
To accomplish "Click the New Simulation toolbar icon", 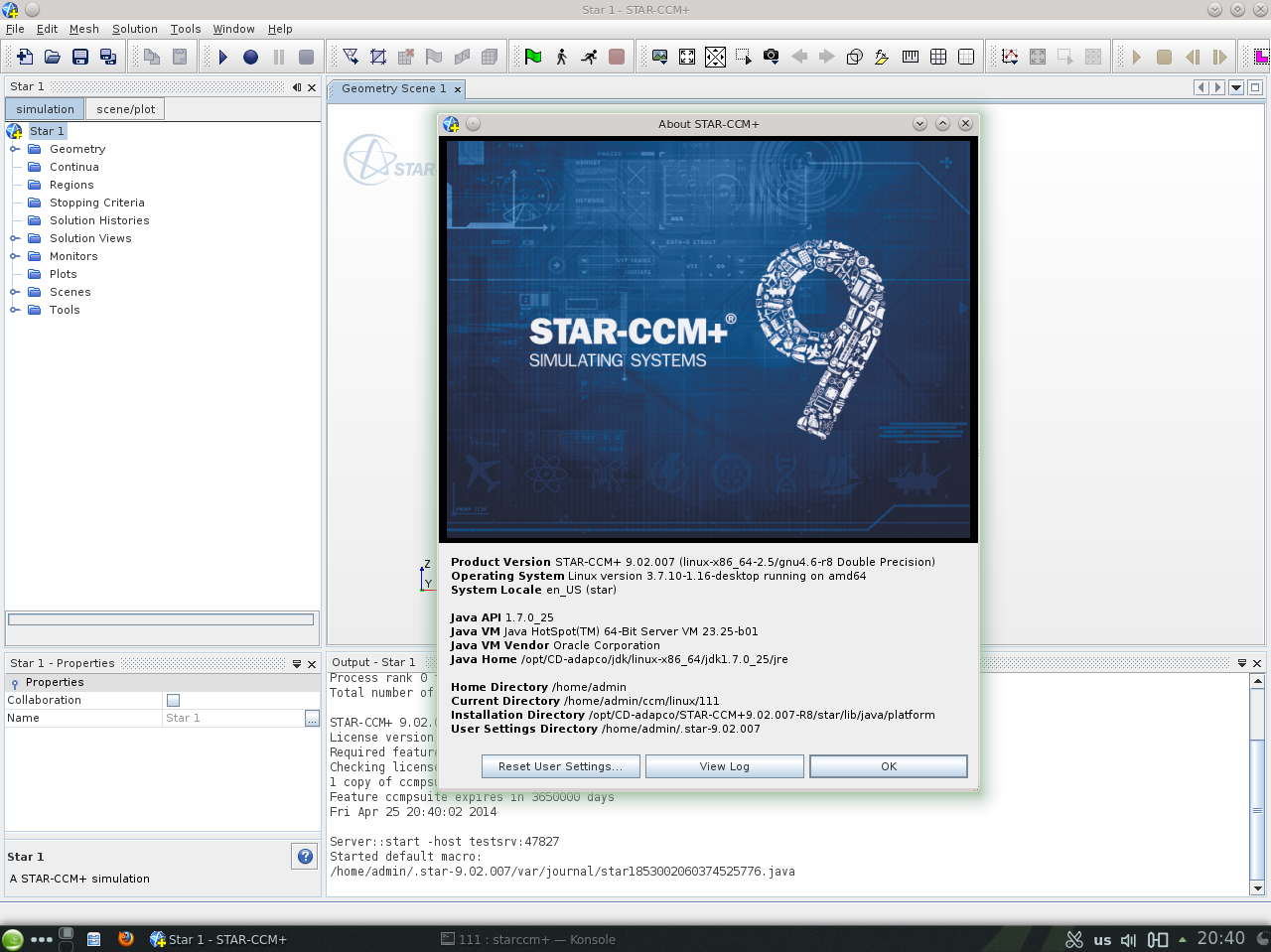I will coord(25,57).
